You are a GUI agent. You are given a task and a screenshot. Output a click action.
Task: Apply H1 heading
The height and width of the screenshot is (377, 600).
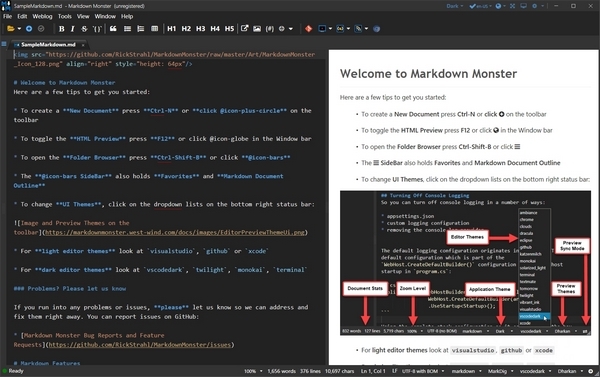click(171, 29)
